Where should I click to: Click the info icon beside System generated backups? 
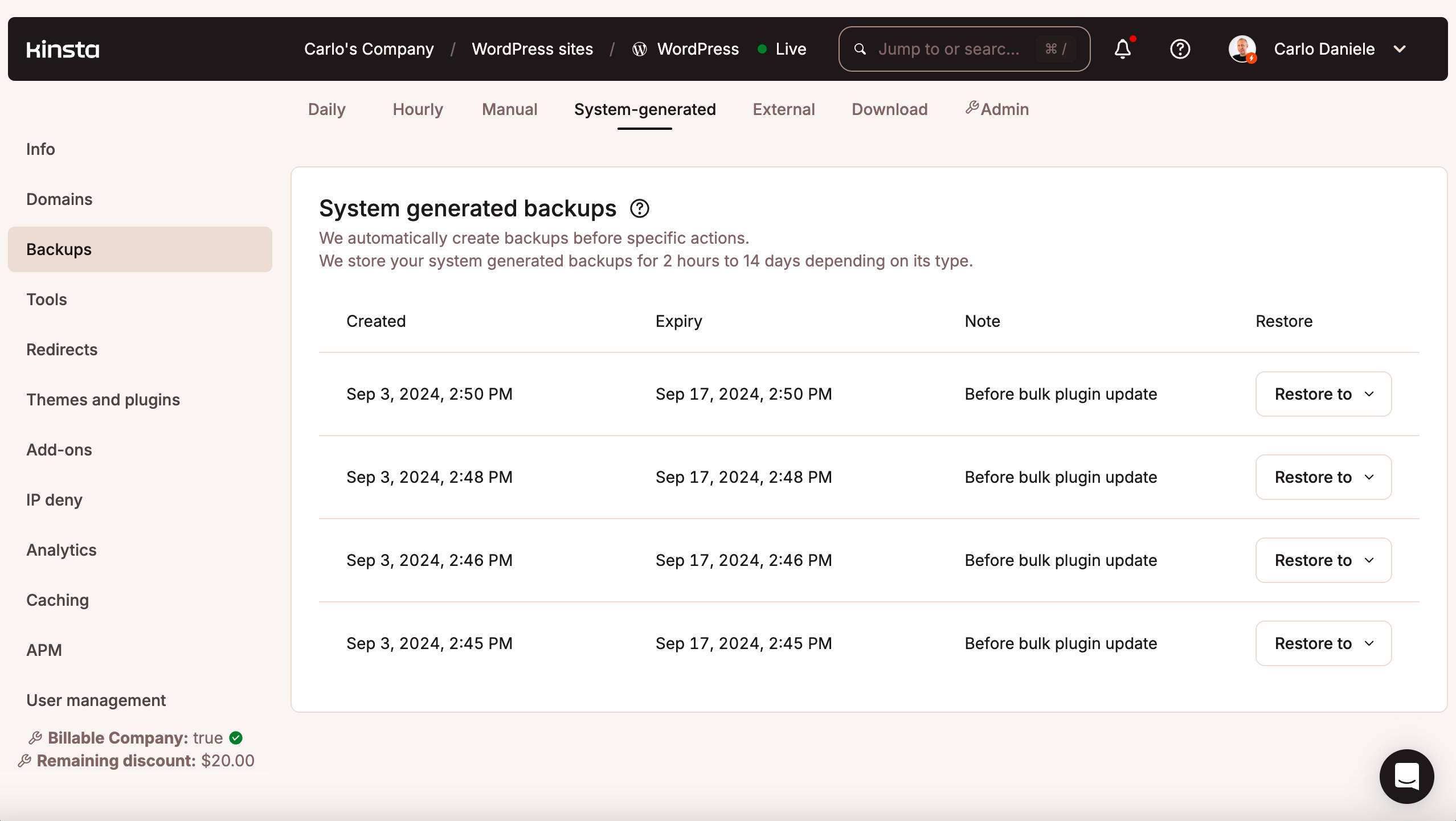pyautogui.click(x=640, y=208)
